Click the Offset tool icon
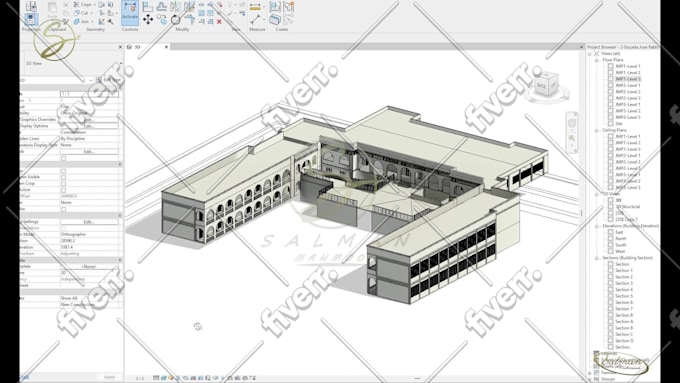Viewport: 680px width, 383px height. (x=162, y=7)
